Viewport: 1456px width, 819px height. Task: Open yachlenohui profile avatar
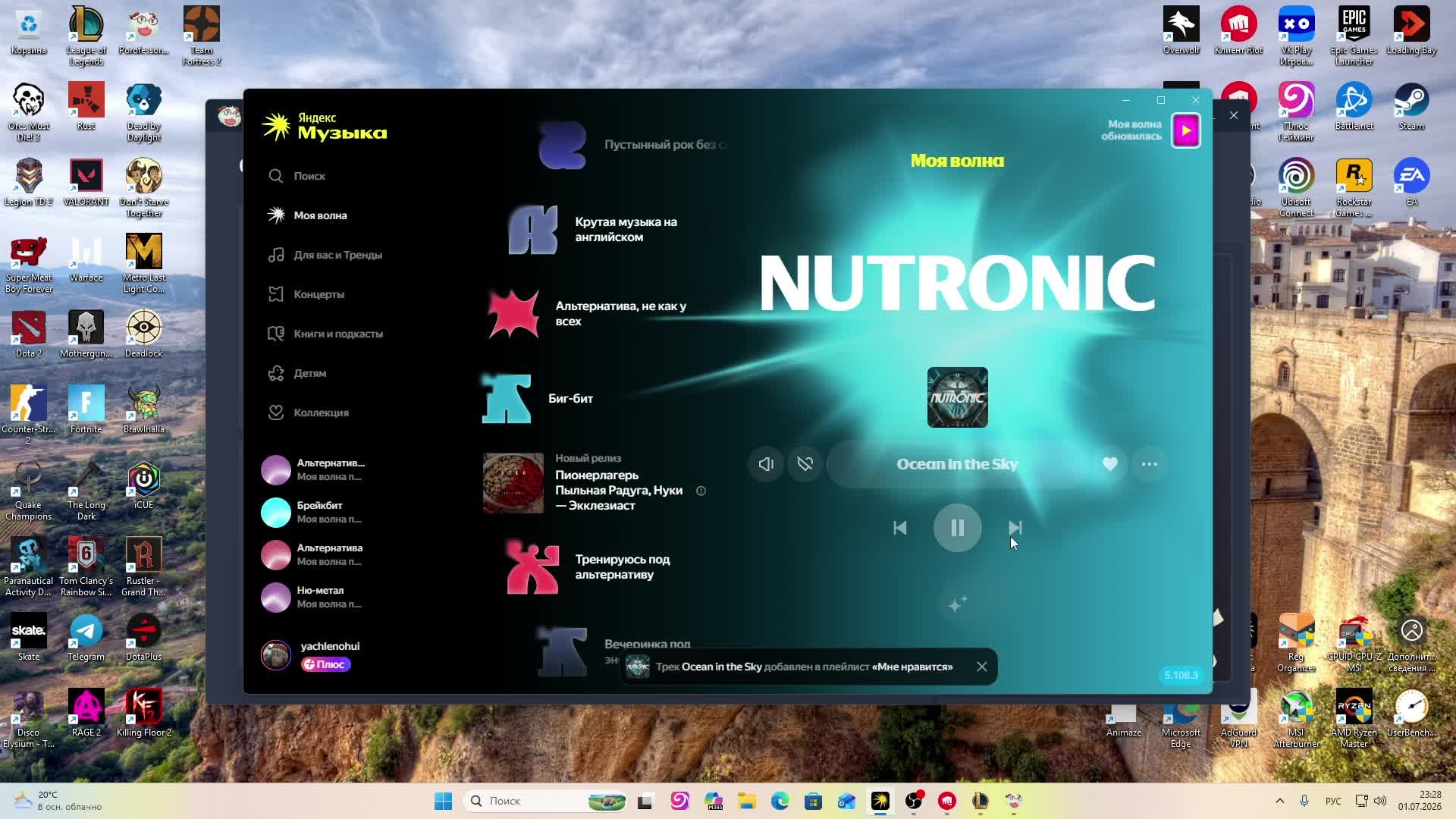276,655
